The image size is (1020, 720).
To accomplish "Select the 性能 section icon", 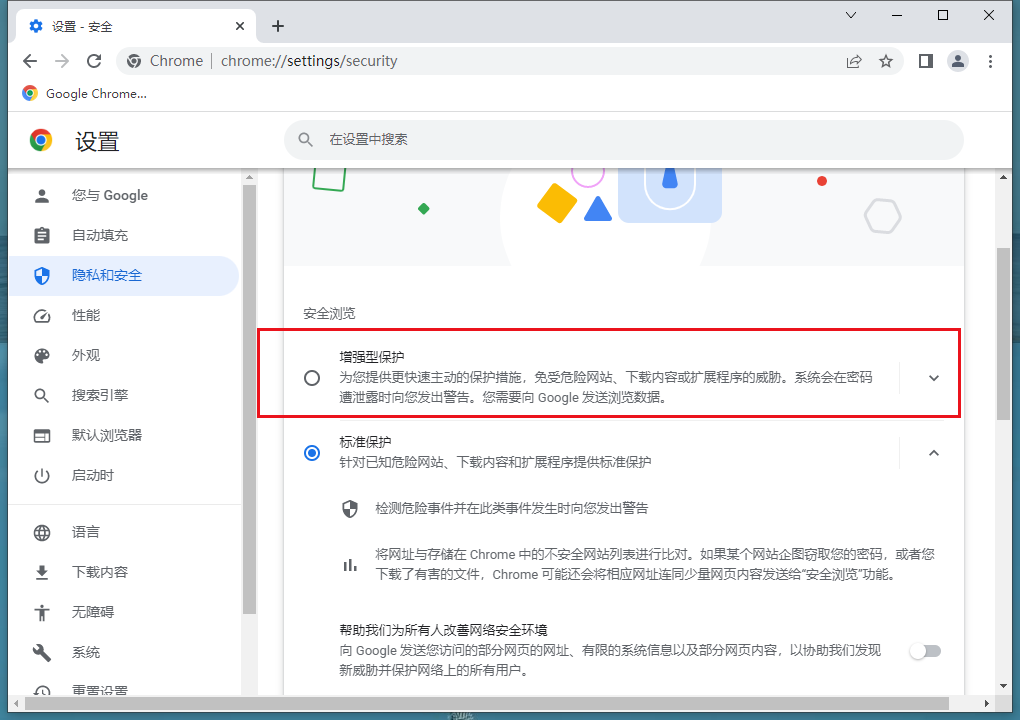I will pyautogui.click(x=41, y=315).
